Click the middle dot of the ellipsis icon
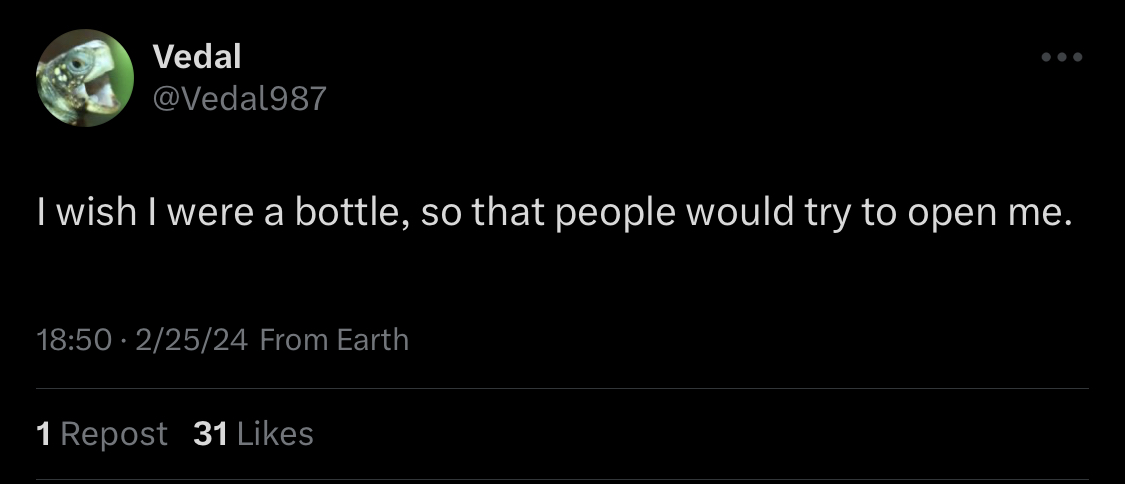The width and height of the screenshot is (1125, 484). click(x=1062, y=57)
